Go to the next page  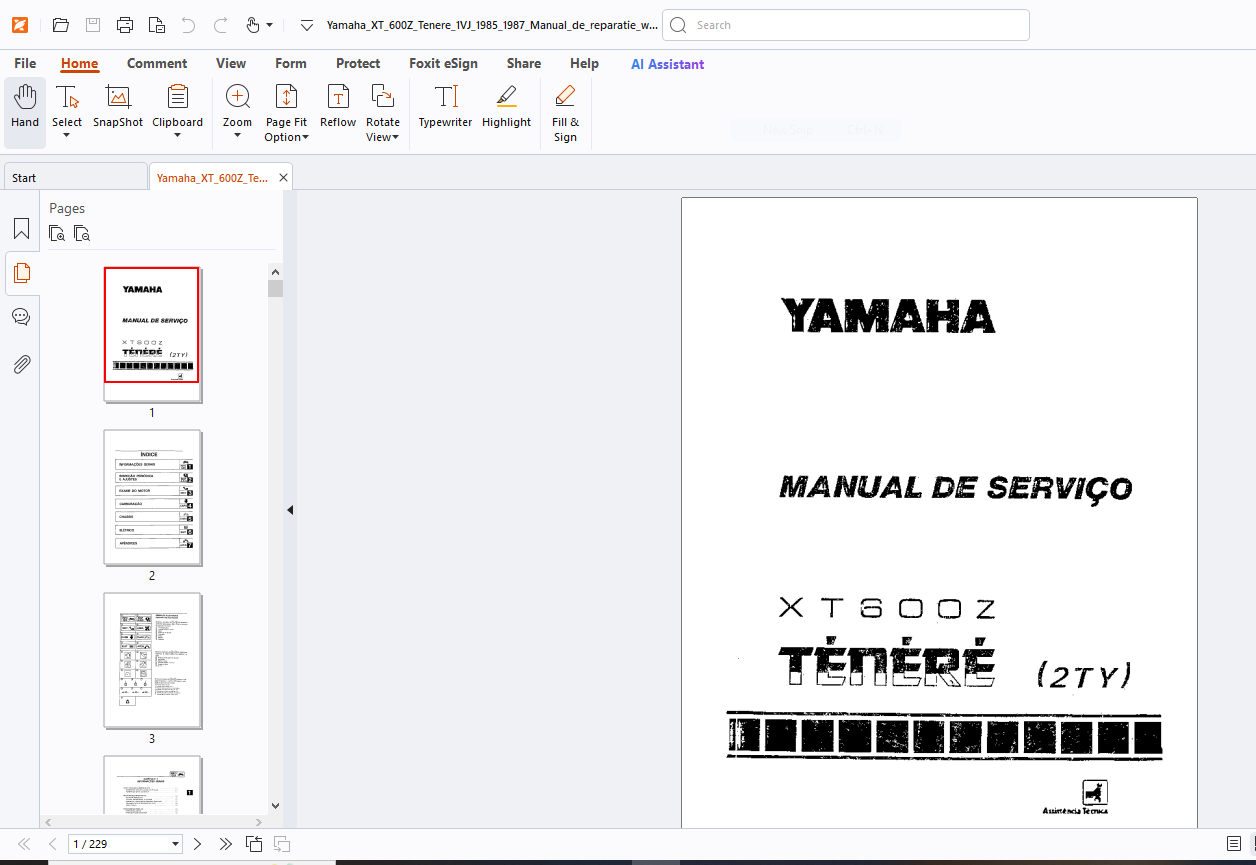click(198, 844)
